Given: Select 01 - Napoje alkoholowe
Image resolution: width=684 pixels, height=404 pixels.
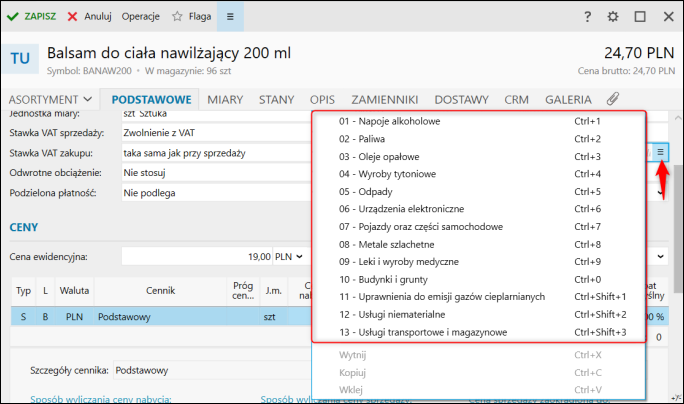Looking at the screenshot, I should click(479, 121).
